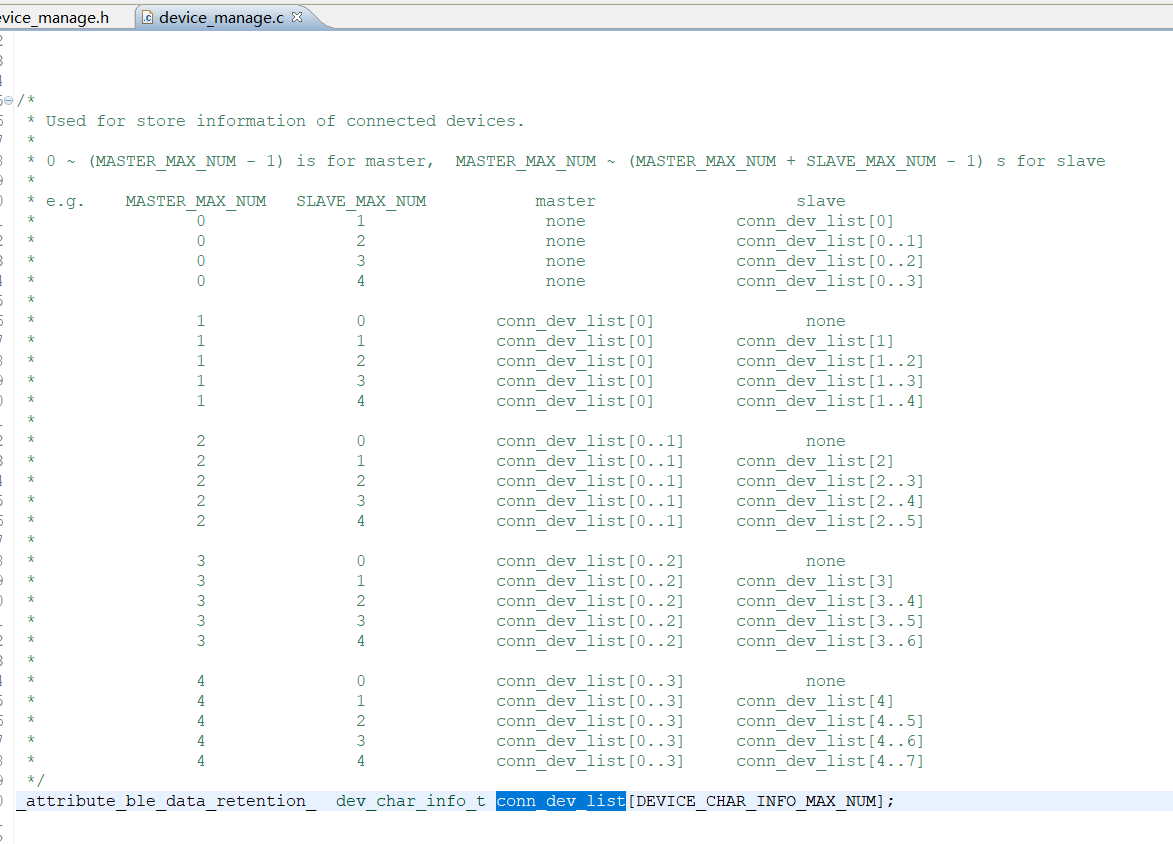Switch to the device_manage.h tab

(55, 17)
